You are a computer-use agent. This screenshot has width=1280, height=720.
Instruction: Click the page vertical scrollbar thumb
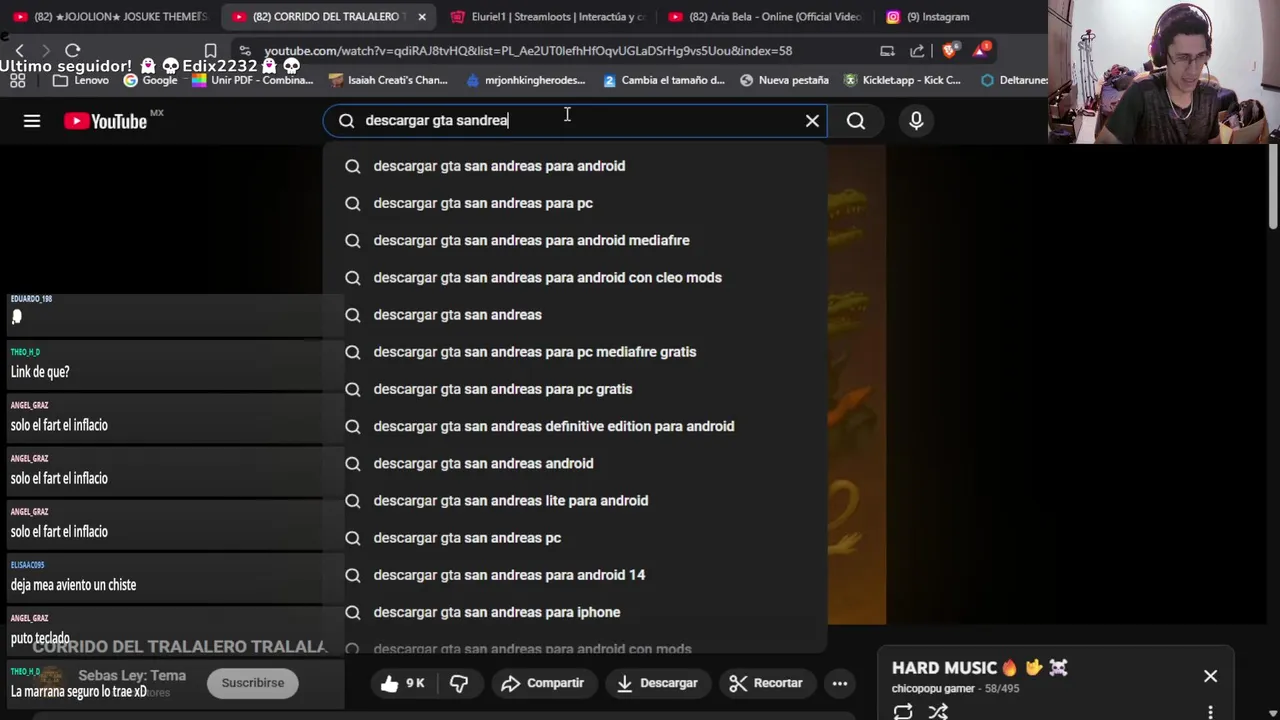(x=1273, y=187)
